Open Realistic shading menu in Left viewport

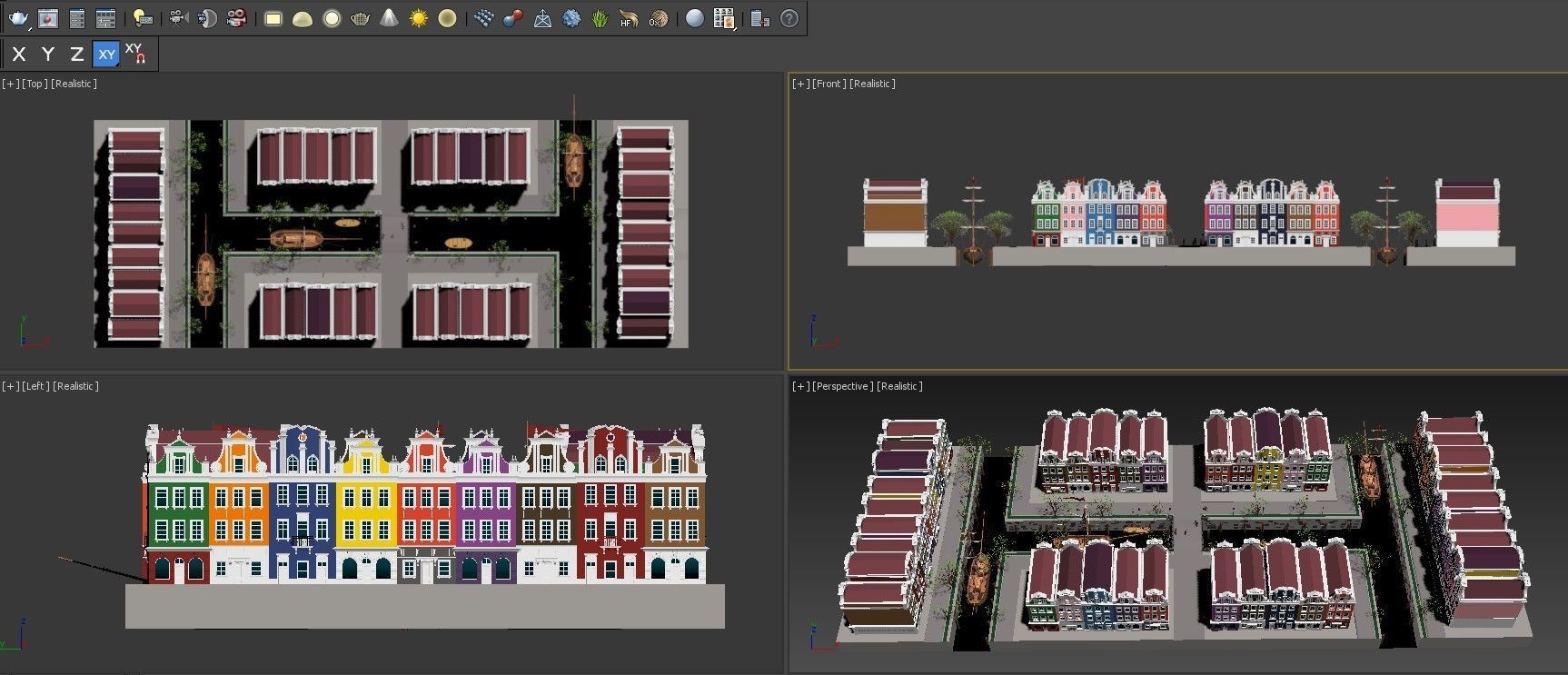75,386
